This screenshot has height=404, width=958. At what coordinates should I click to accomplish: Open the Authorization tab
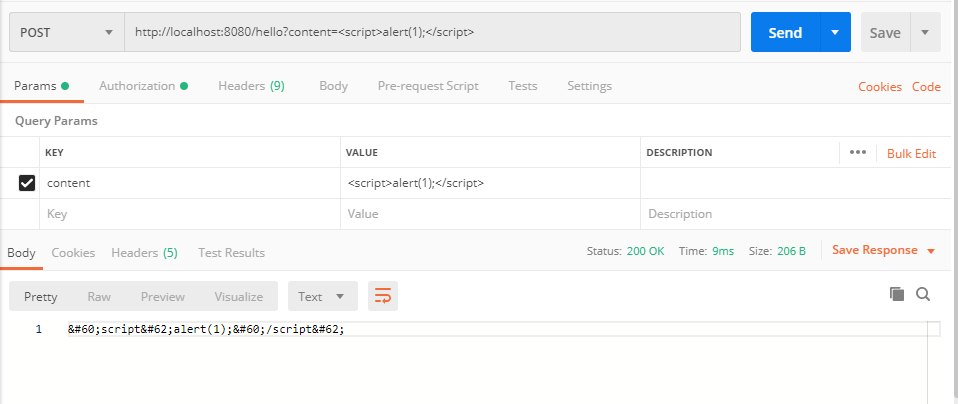pos(144,86)
